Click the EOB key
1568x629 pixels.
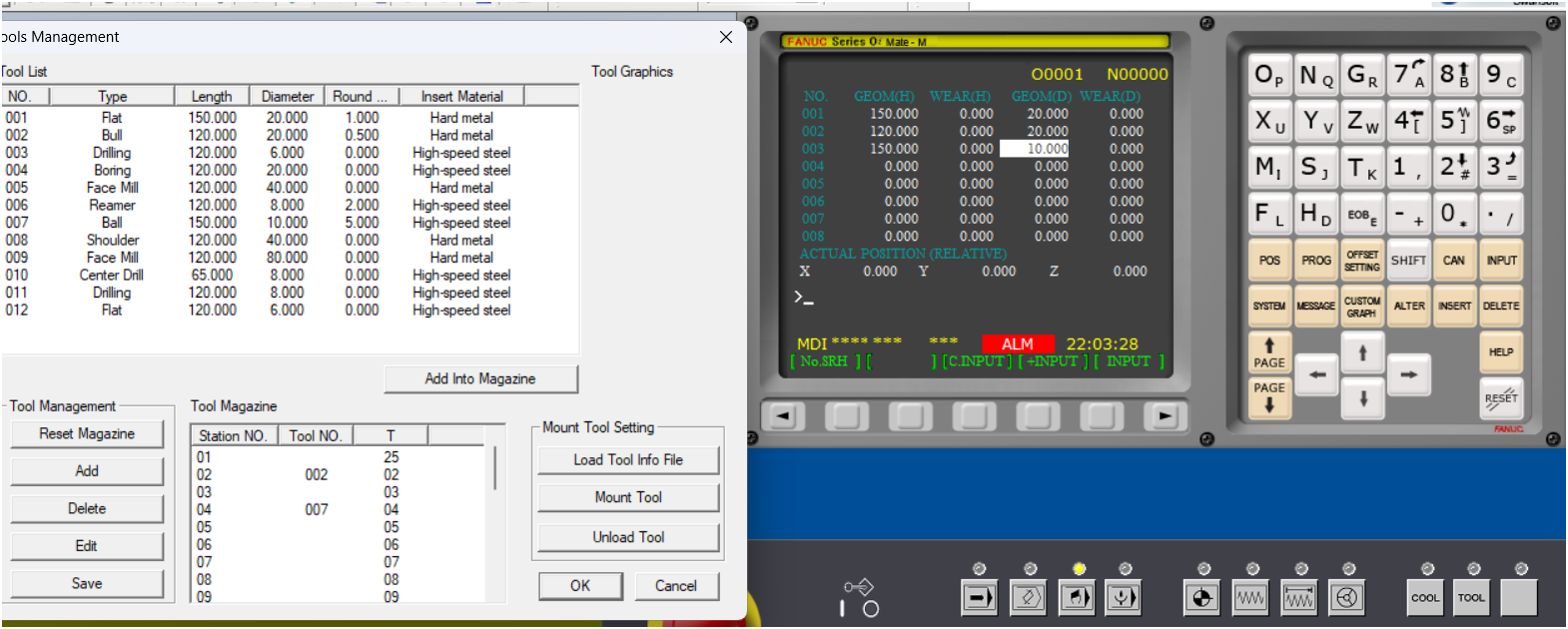pyautogui.click(x=1362, y=214)
